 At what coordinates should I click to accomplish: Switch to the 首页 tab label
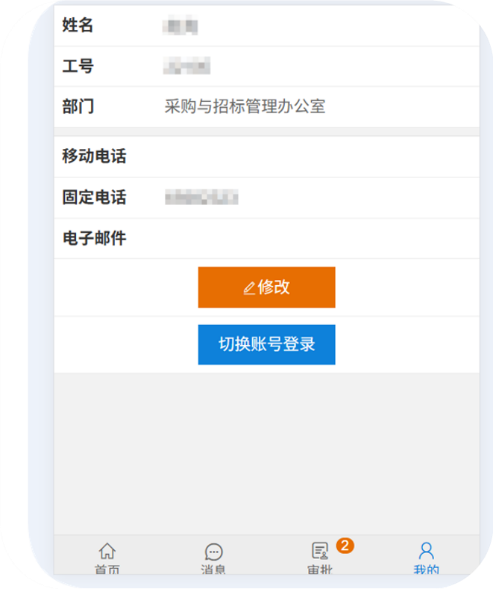[107, 569]
